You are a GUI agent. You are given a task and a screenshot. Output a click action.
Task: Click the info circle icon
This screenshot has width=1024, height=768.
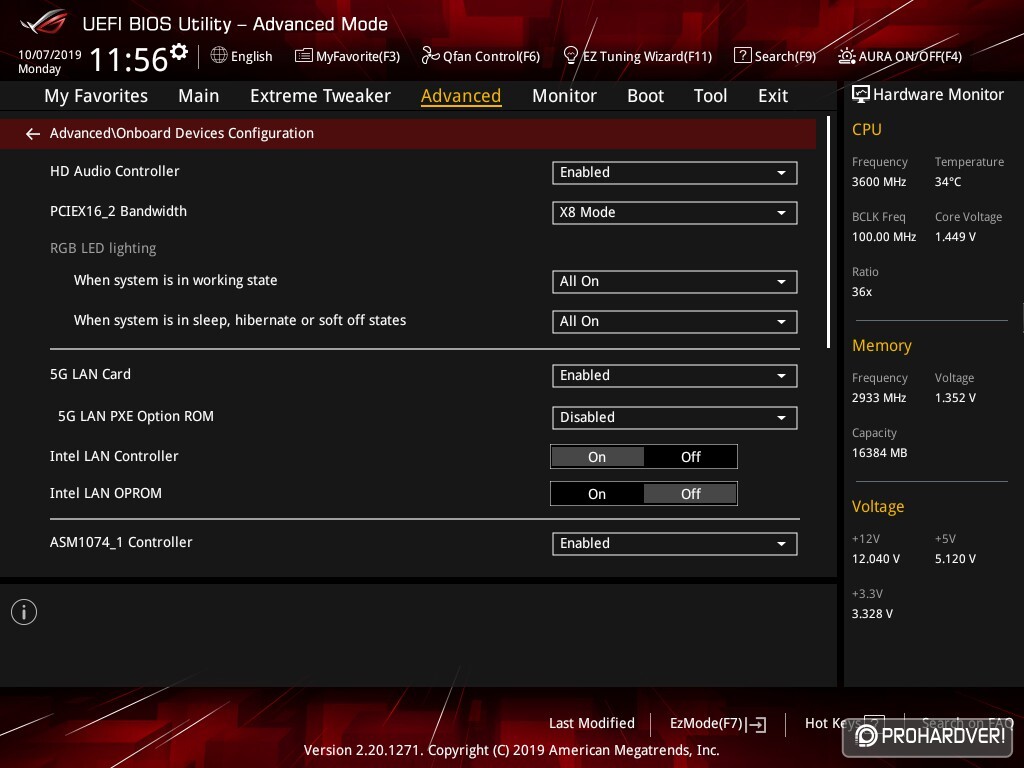coord(24,612)
